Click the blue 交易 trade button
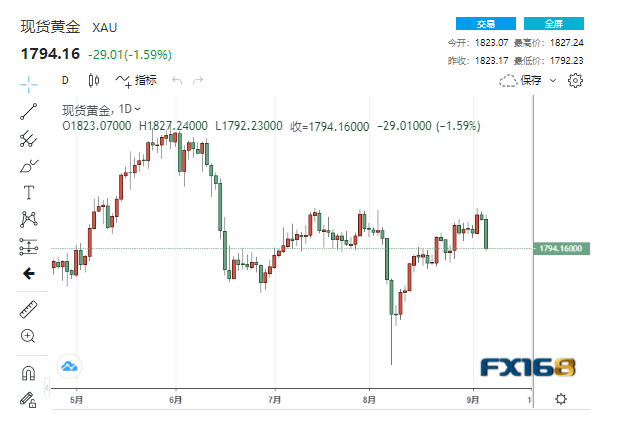 [484, 23]
